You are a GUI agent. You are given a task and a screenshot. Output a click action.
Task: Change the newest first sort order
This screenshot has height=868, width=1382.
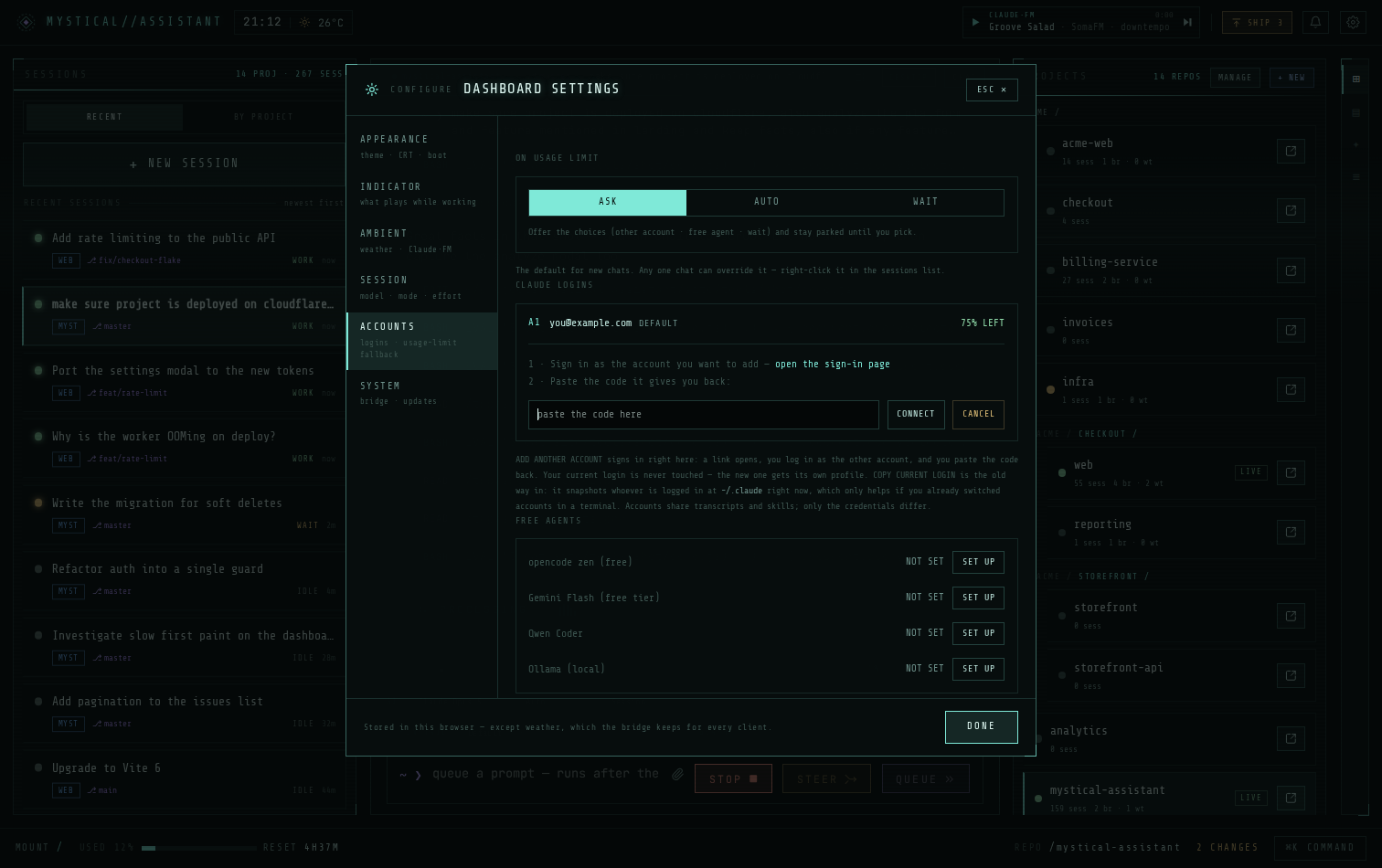pos(314,203)
